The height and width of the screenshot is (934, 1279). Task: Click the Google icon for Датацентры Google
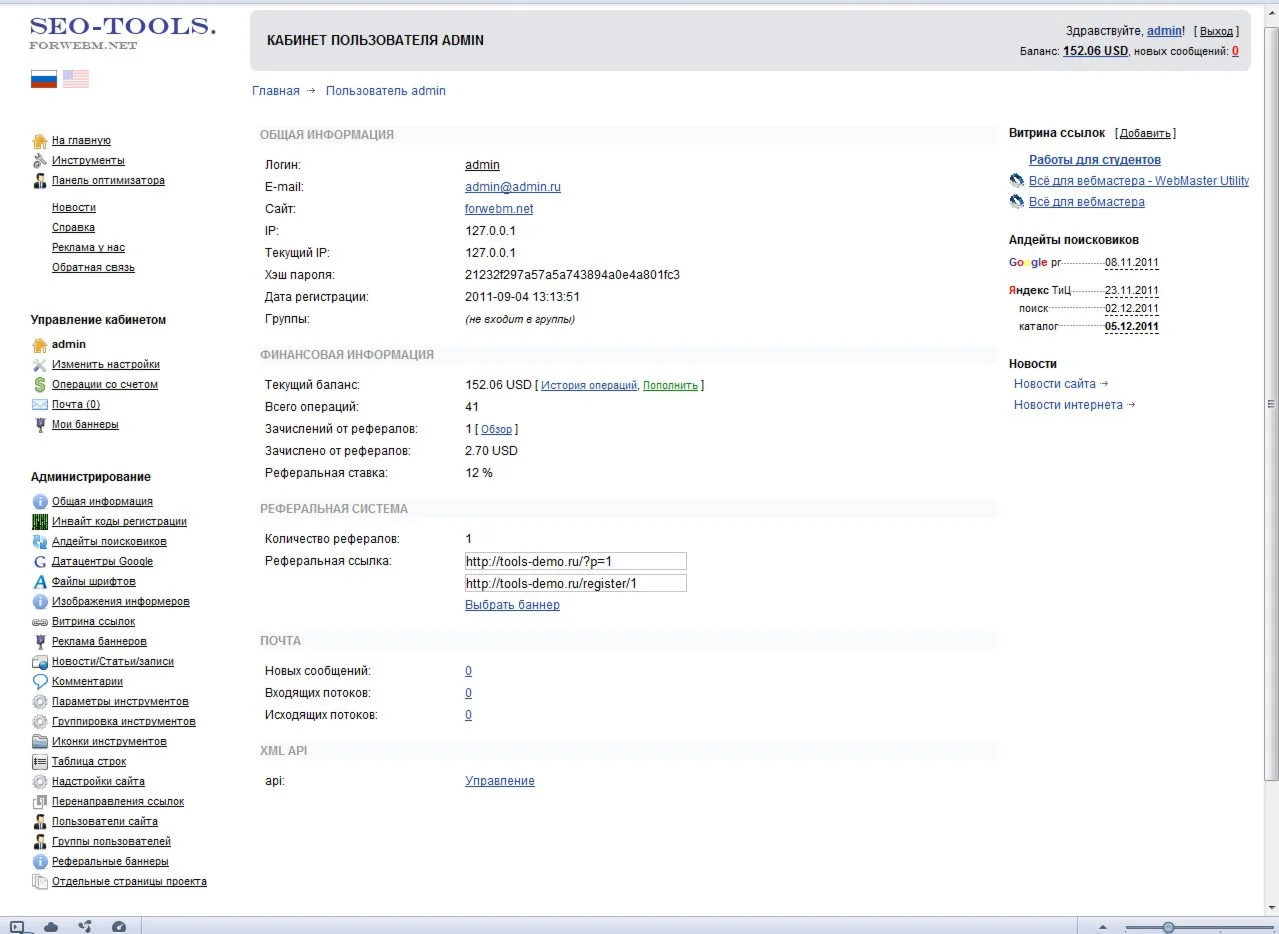point(40,562)
